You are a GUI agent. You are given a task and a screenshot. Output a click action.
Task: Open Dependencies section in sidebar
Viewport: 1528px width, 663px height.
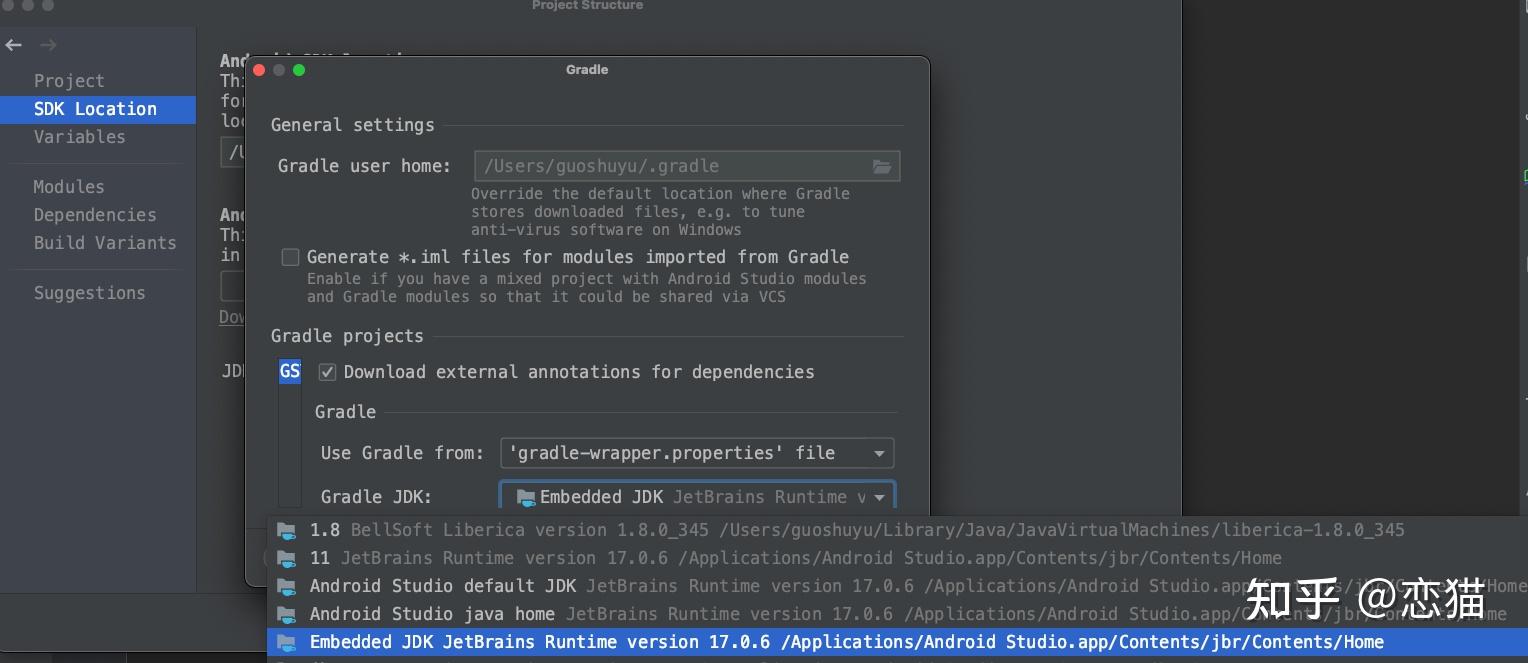(x=95, y=215)
